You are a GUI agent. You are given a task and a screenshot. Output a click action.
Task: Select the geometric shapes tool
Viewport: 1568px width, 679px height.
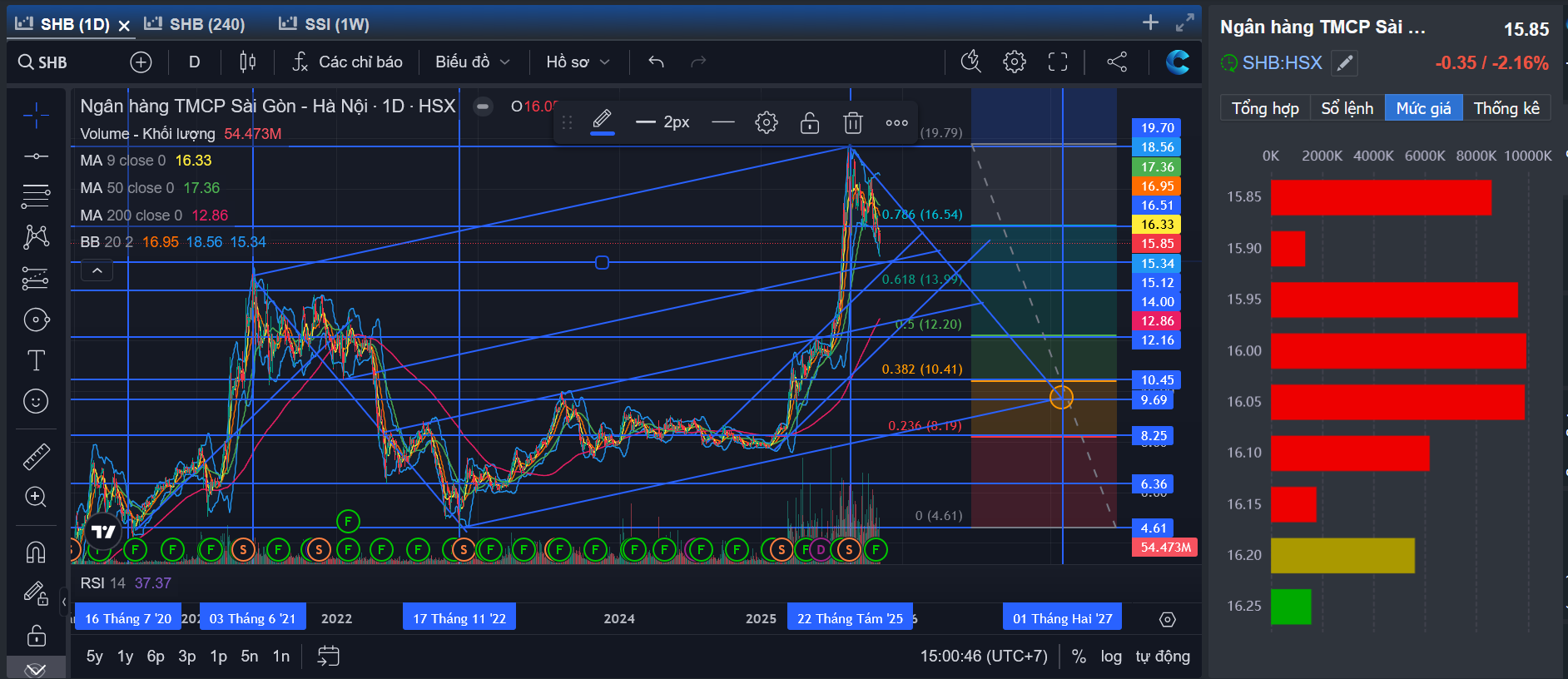tap(36, 320)
